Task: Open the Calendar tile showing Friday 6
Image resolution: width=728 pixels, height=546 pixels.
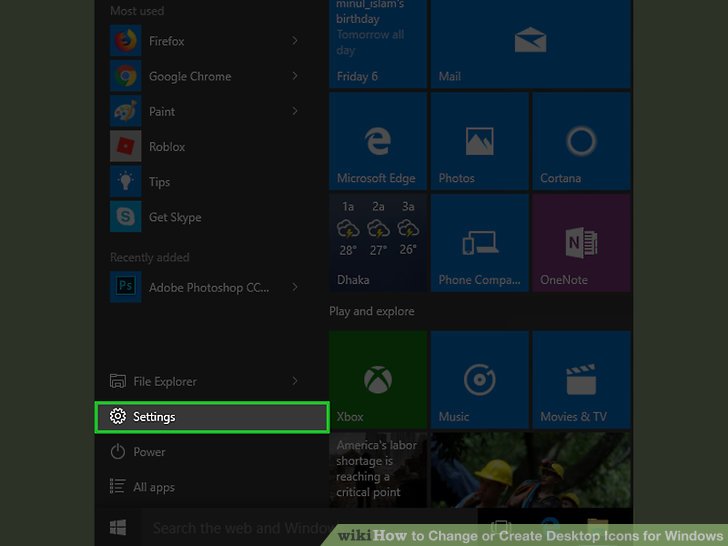Action: (378, 44)
